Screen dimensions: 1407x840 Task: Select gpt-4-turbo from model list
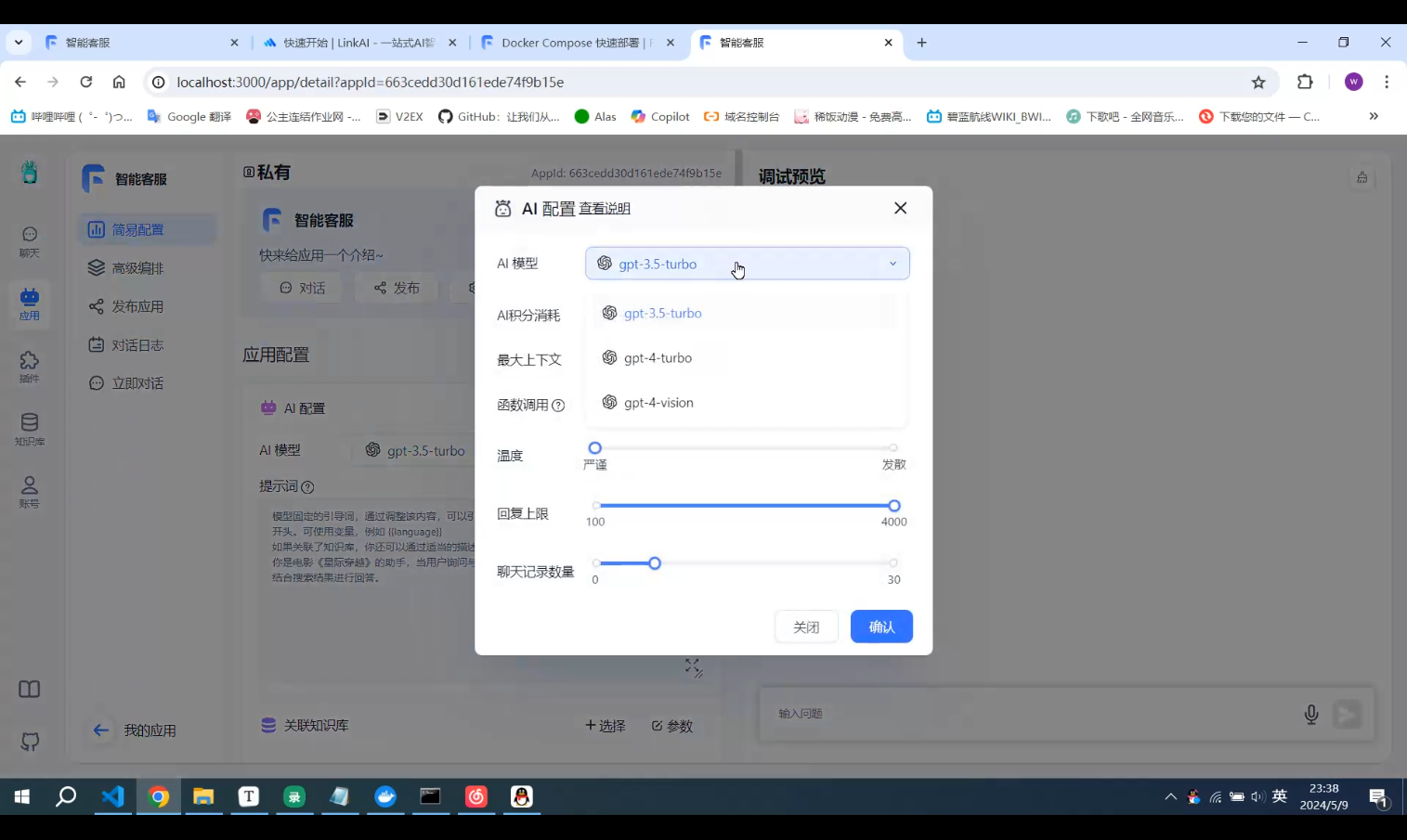[658, 358]
